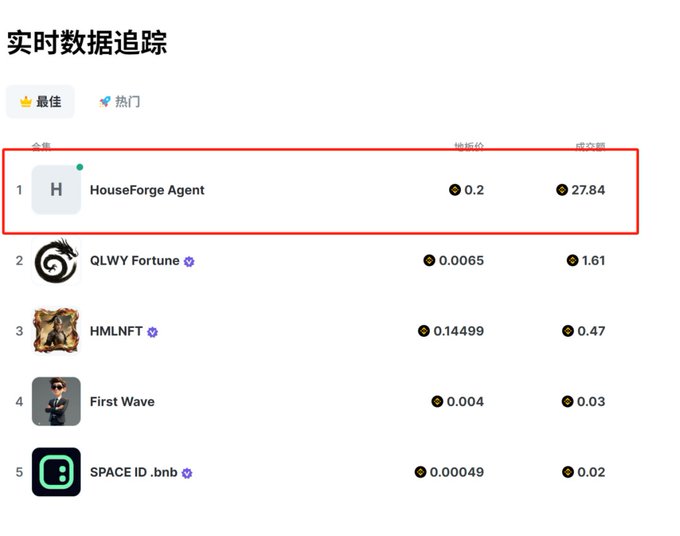Switch to the 最佳 tab
This screenshot has width=680, height=536.
(40, 102)
